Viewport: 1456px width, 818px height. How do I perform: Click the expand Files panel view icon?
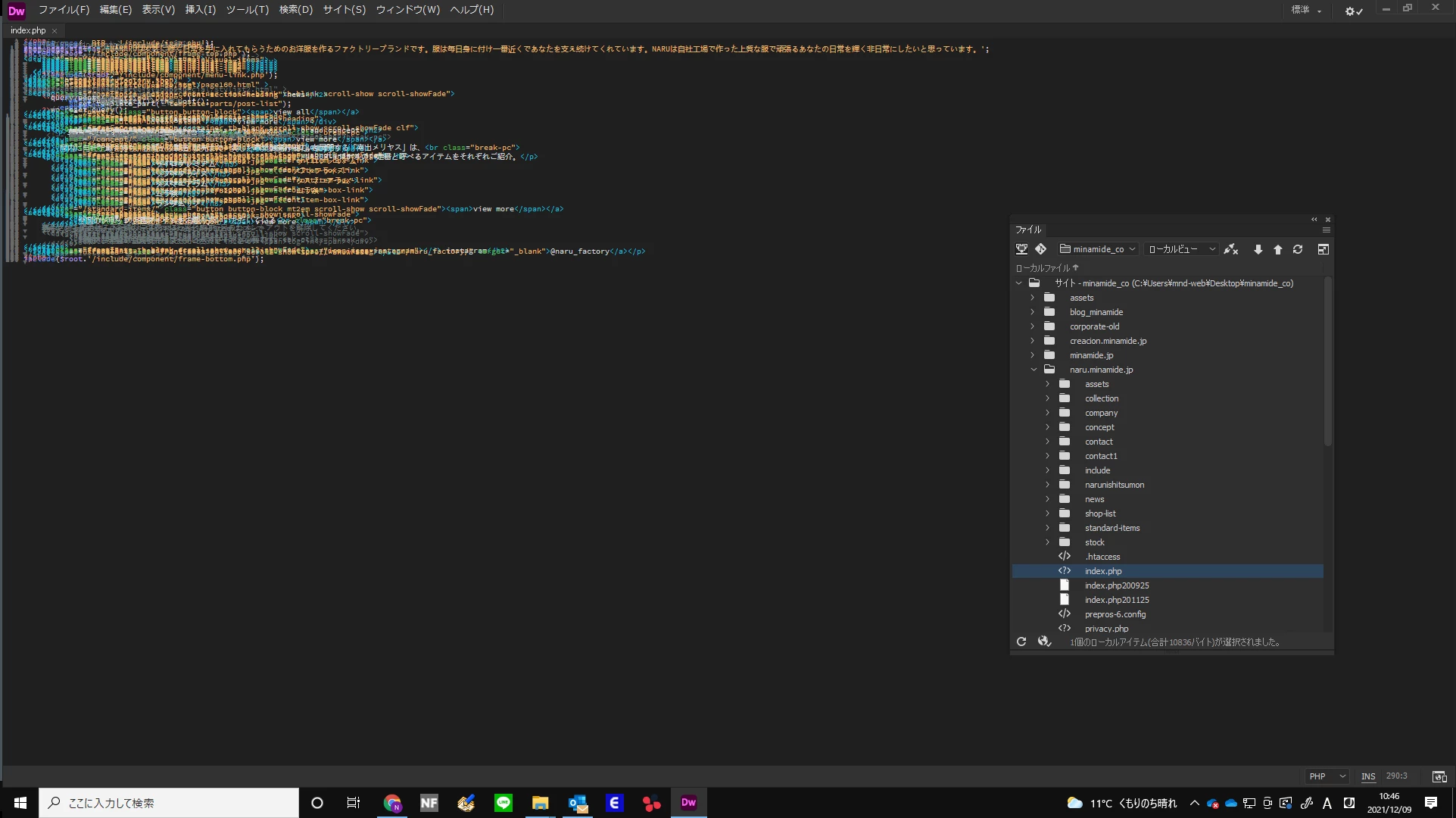(1323, 249)
